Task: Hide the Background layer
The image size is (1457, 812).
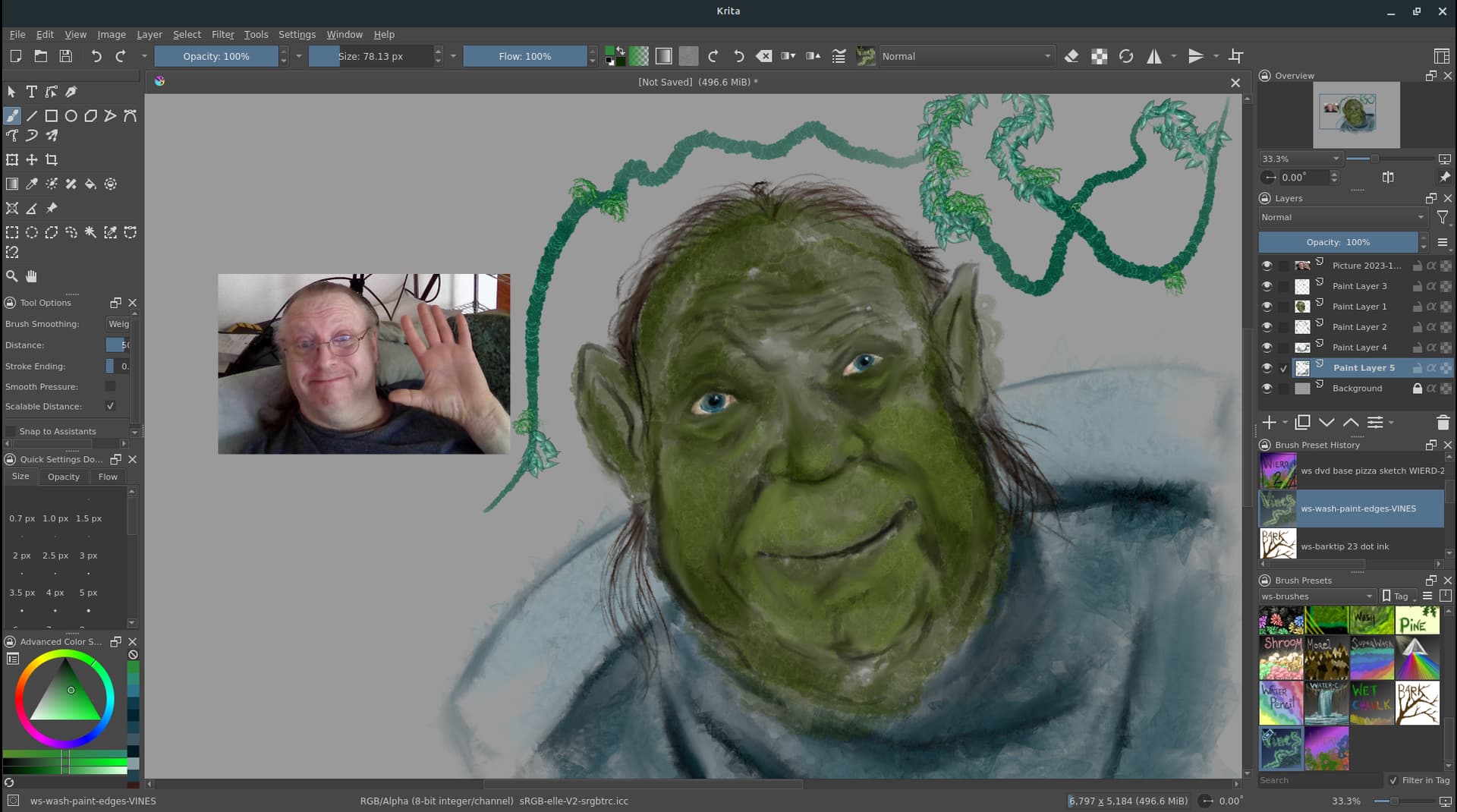Action: click(1267, 389)
